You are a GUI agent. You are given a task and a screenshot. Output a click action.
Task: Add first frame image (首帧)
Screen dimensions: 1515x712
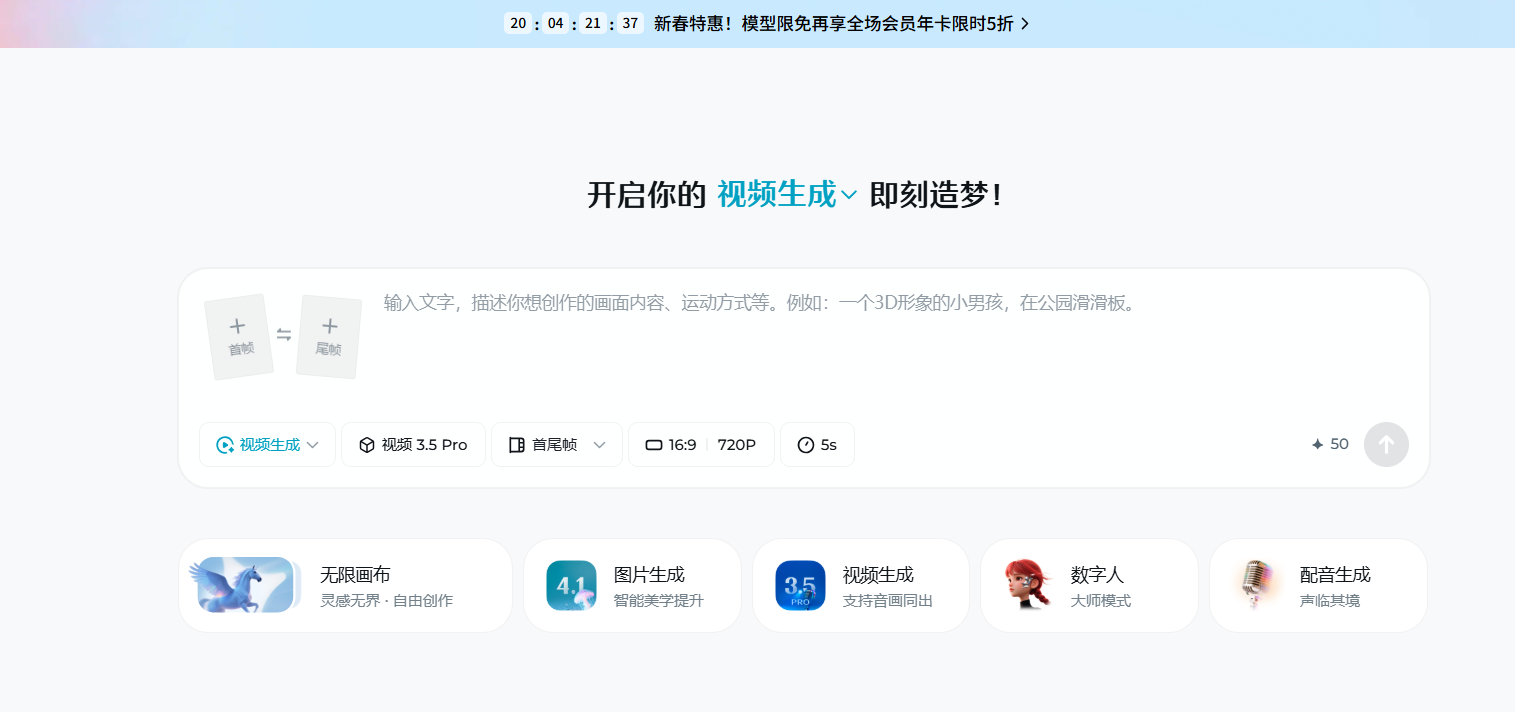239,336
